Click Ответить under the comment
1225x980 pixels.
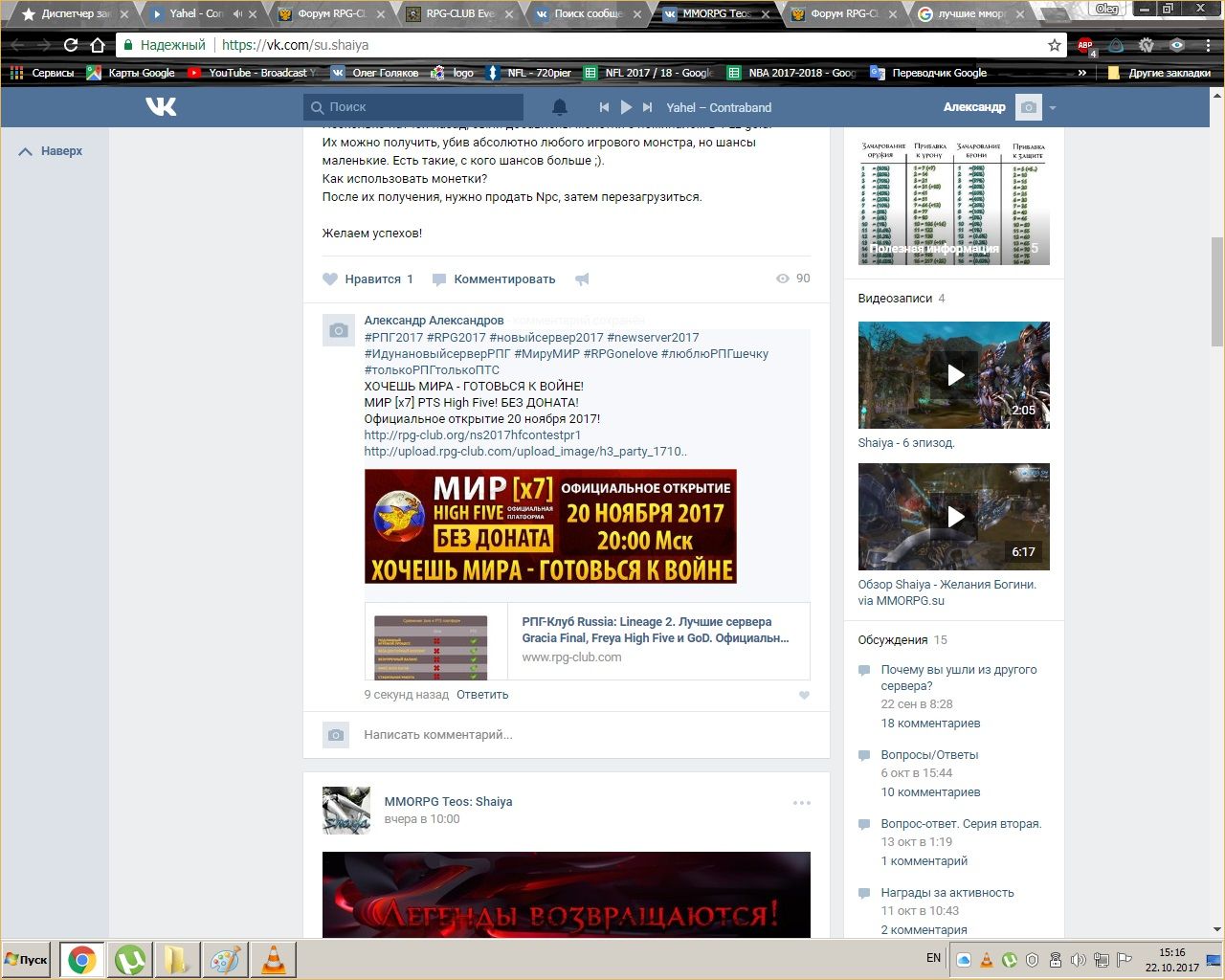pyautogui.click(x=482, y=695)
